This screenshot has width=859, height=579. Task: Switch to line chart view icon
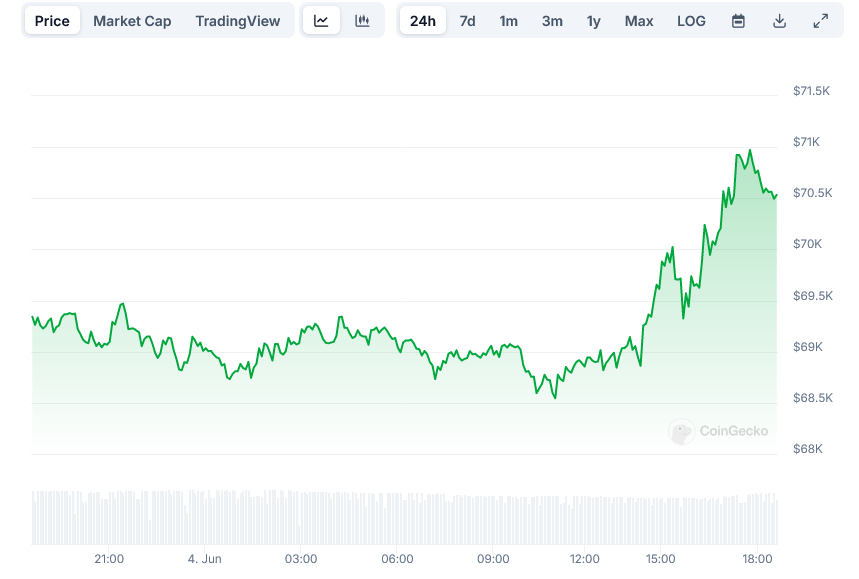tap(321, 21)
